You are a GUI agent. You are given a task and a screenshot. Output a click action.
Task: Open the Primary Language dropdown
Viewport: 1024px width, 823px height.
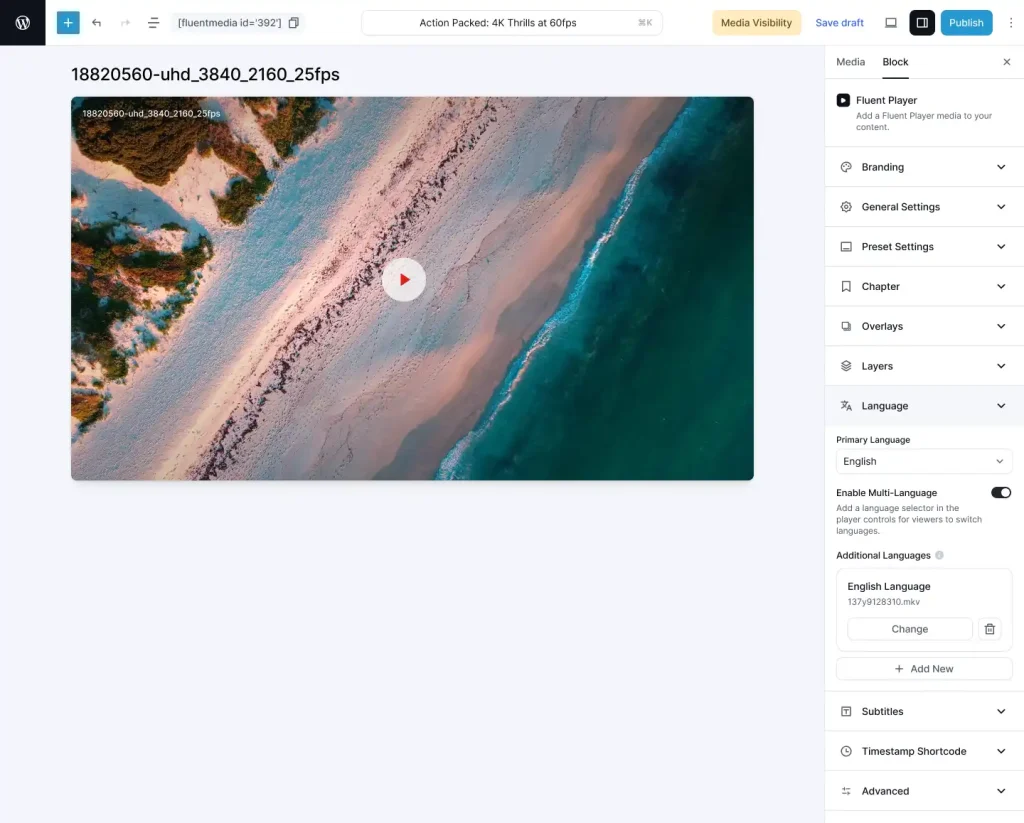pos(923,461)
